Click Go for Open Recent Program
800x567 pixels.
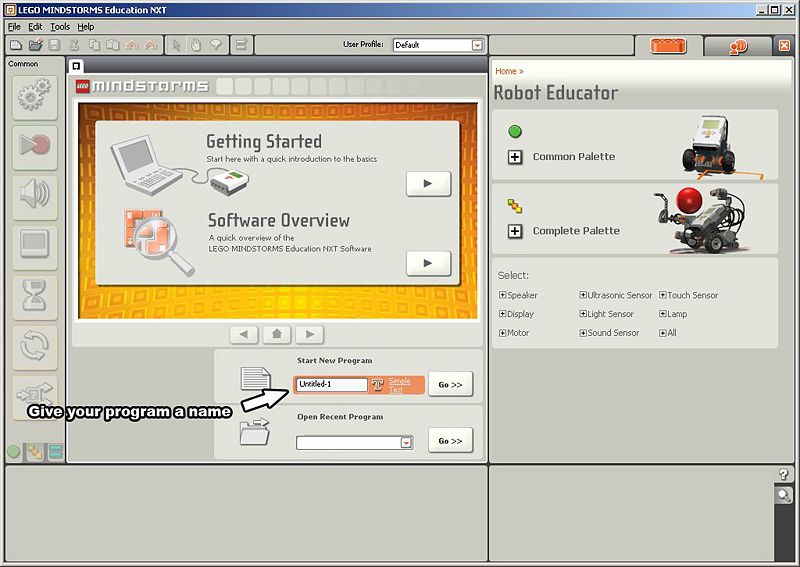(451, 440)
